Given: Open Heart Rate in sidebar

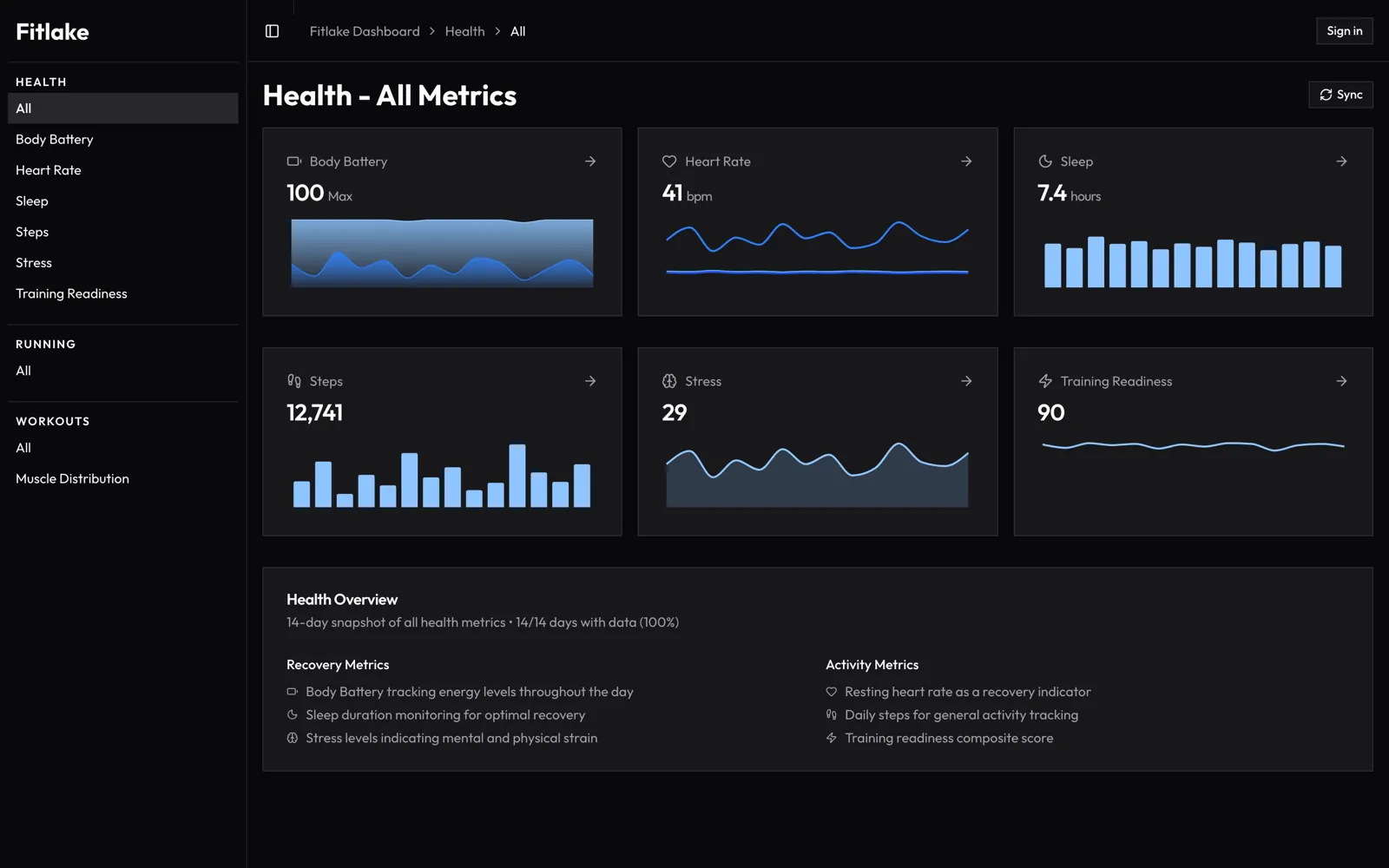Looking at the screenshot, I should click(123, 170).
